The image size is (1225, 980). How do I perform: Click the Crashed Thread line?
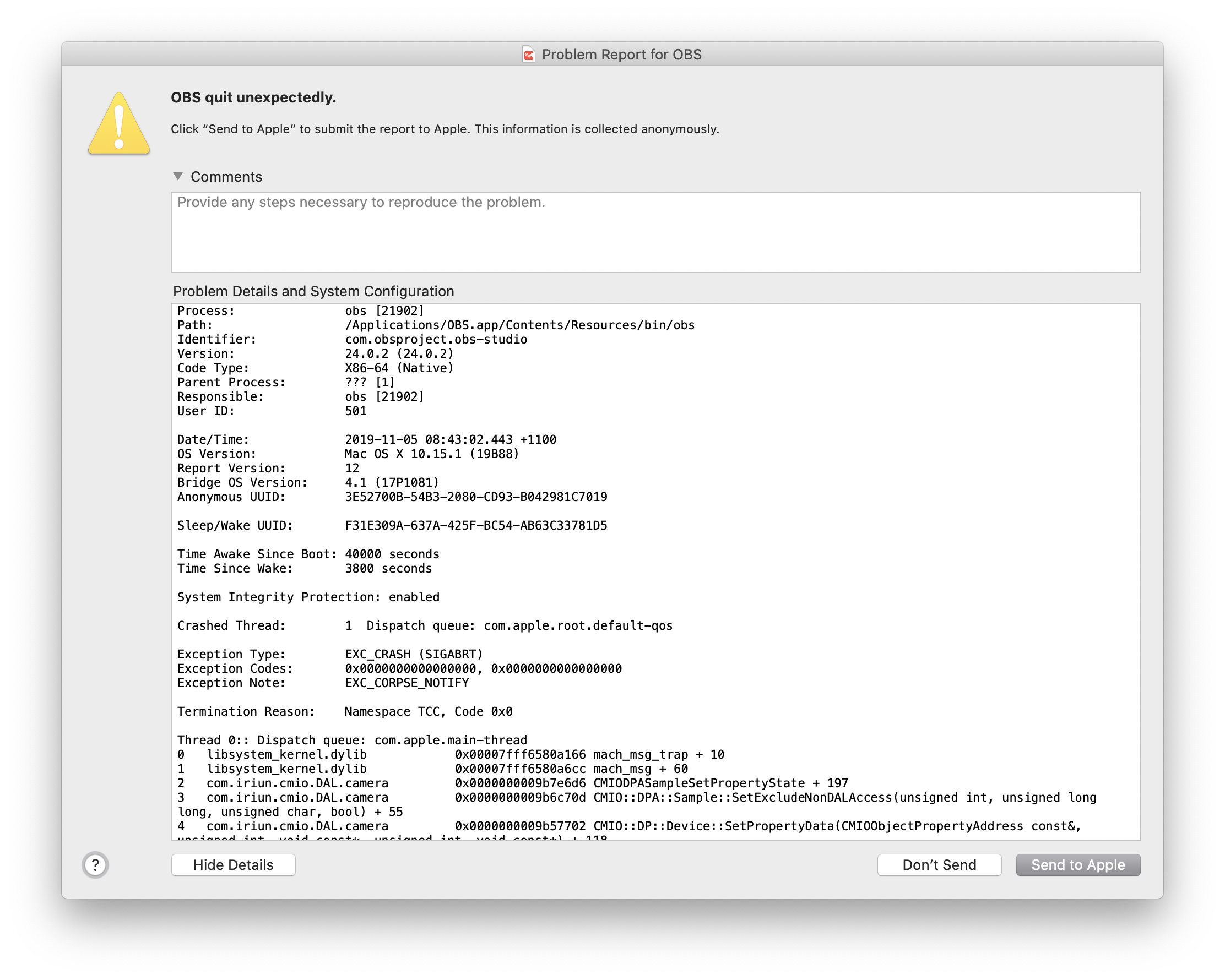(425, 625)
